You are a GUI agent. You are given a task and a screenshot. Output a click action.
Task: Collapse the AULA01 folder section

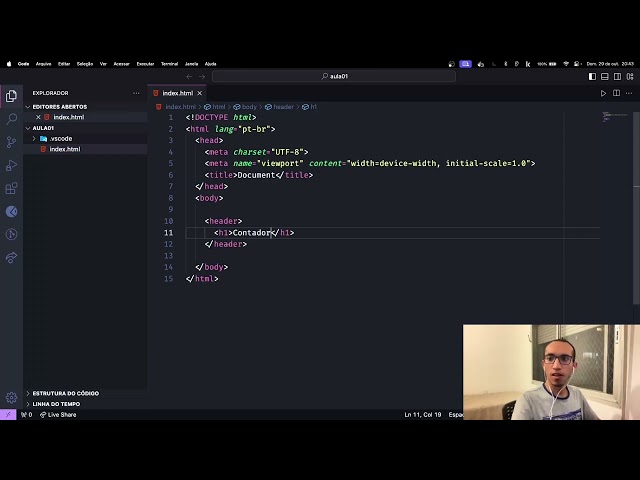pos(43,128)
